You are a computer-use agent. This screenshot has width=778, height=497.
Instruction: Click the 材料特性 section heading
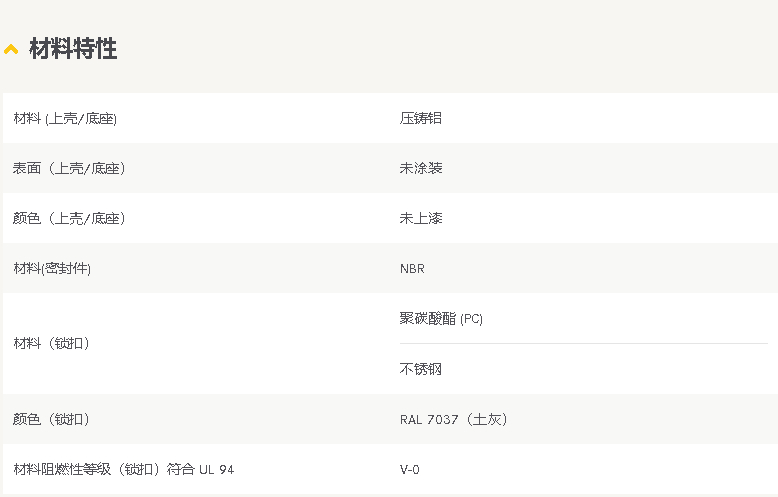73,49
